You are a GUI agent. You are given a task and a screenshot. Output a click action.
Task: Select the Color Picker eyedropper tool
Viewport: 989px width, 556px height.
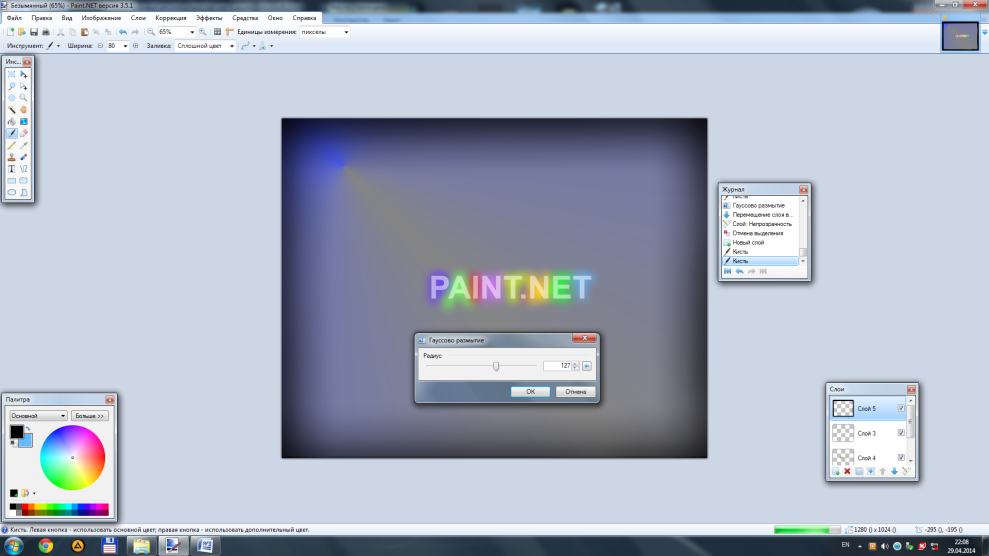click(x=23, y=146)
